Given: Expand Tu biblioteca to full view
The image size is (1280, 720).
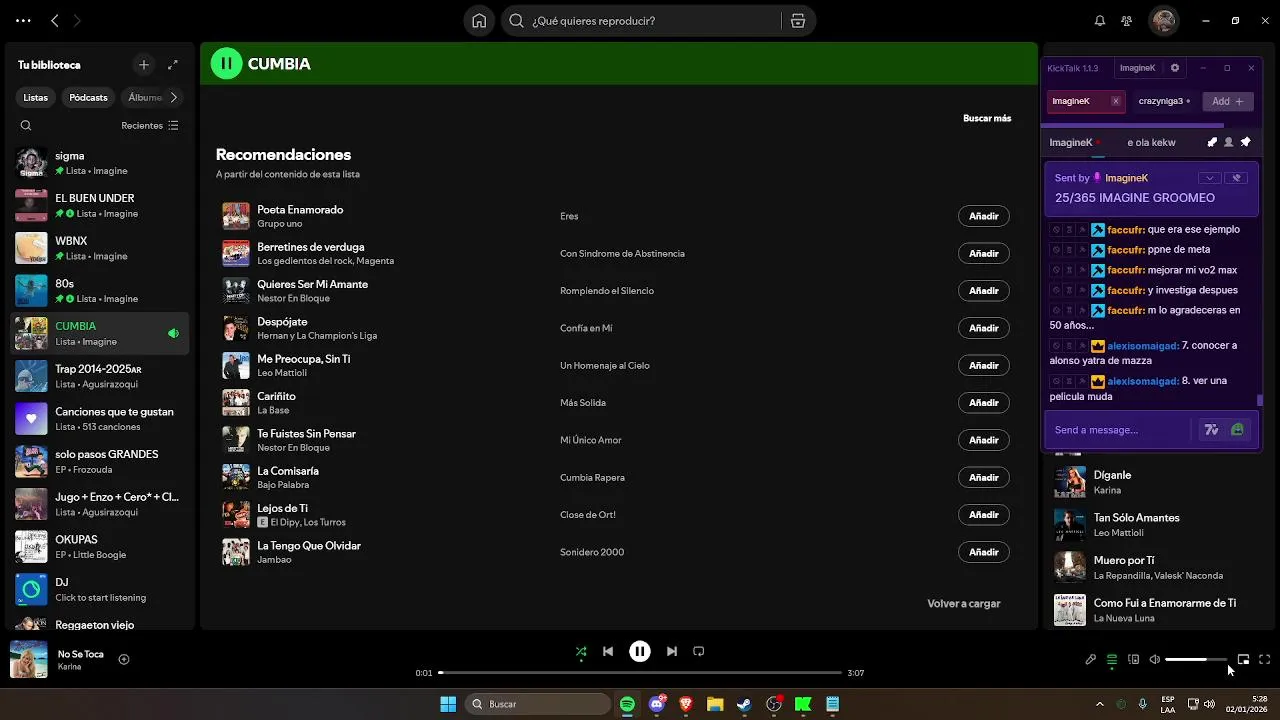Looking at the screenshot, I should [x=173, y=65].
